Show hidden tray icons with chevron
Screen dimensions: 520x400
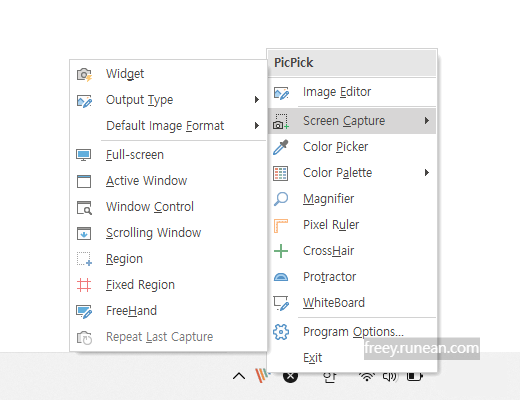pyautogui.click(x=239, y=376)
